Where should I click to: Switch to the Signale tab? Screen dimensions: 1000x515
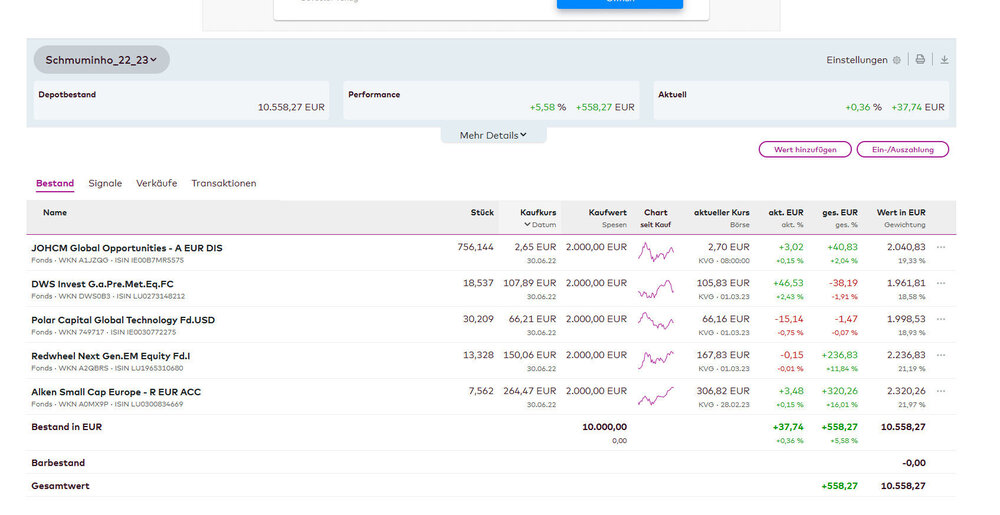click(x=105, y=184)
